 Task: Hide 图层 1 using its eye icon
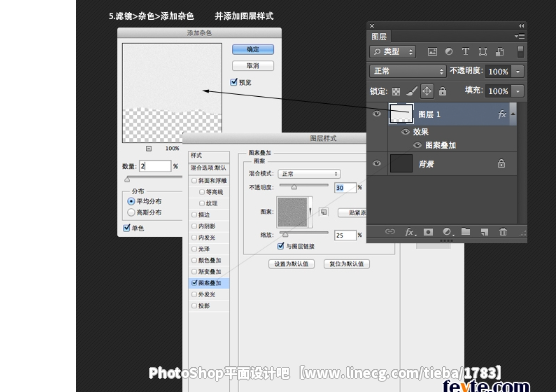coord(377,114)
